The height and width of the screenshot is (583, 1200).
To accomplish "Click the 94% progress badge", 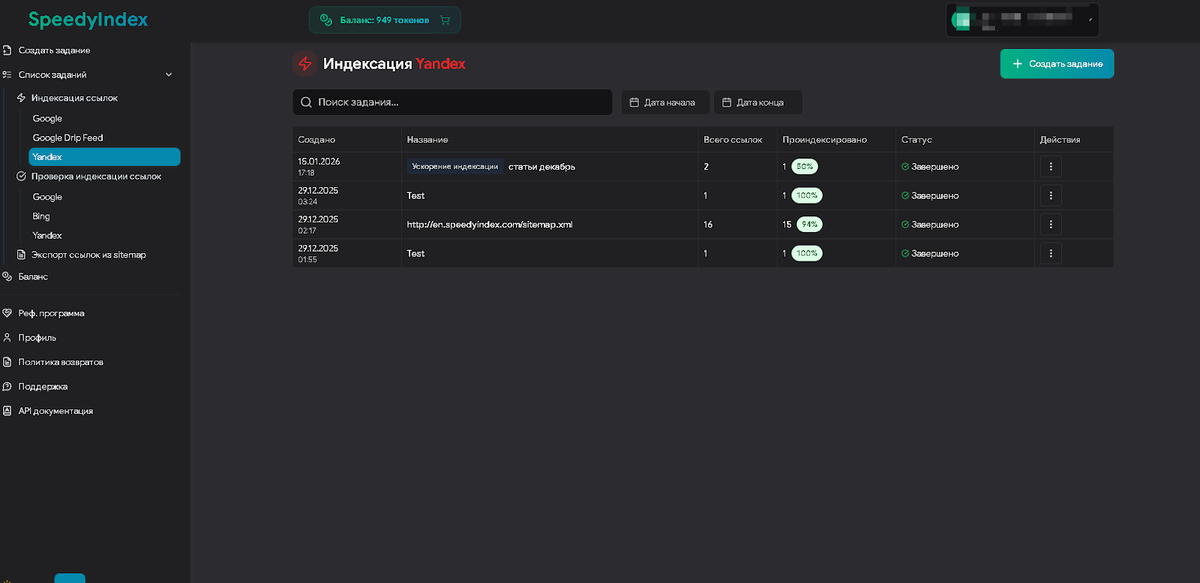I will (809, 225).
